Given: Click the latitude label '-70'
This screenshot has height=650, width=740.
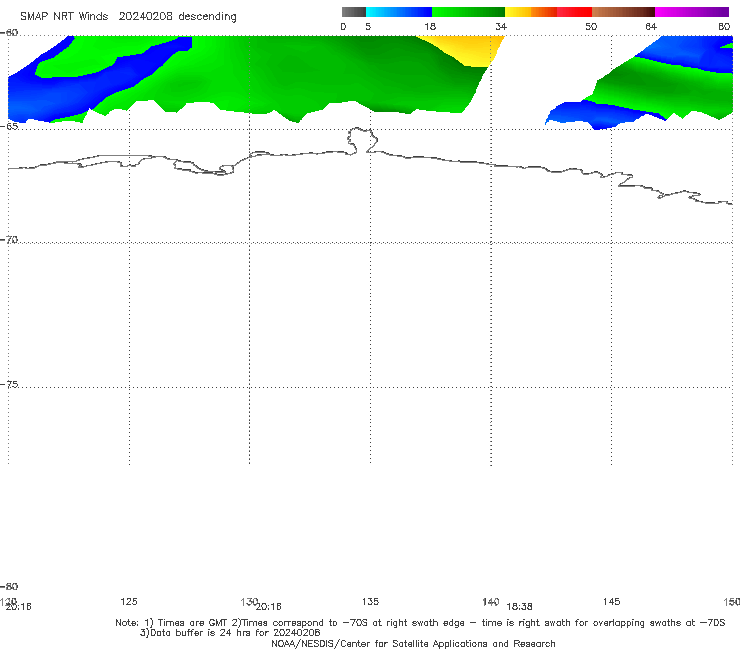Looking at the screenshot, I should [9, 240].
